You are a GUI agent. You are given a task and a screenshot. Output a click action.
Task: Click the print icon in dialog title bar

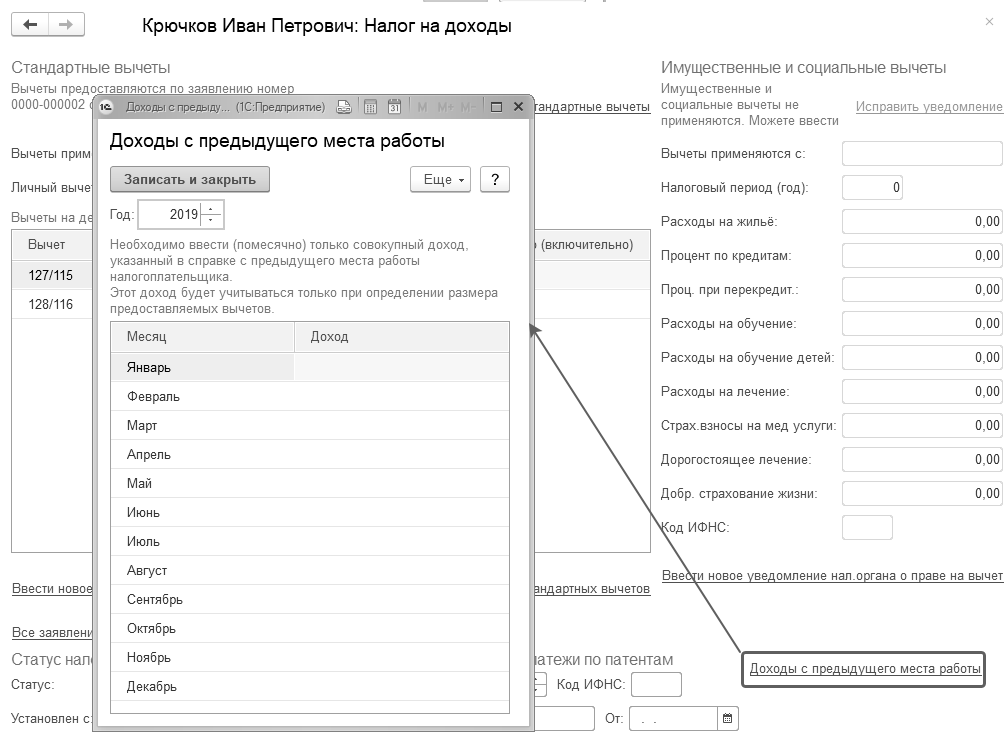coord(344,107)
